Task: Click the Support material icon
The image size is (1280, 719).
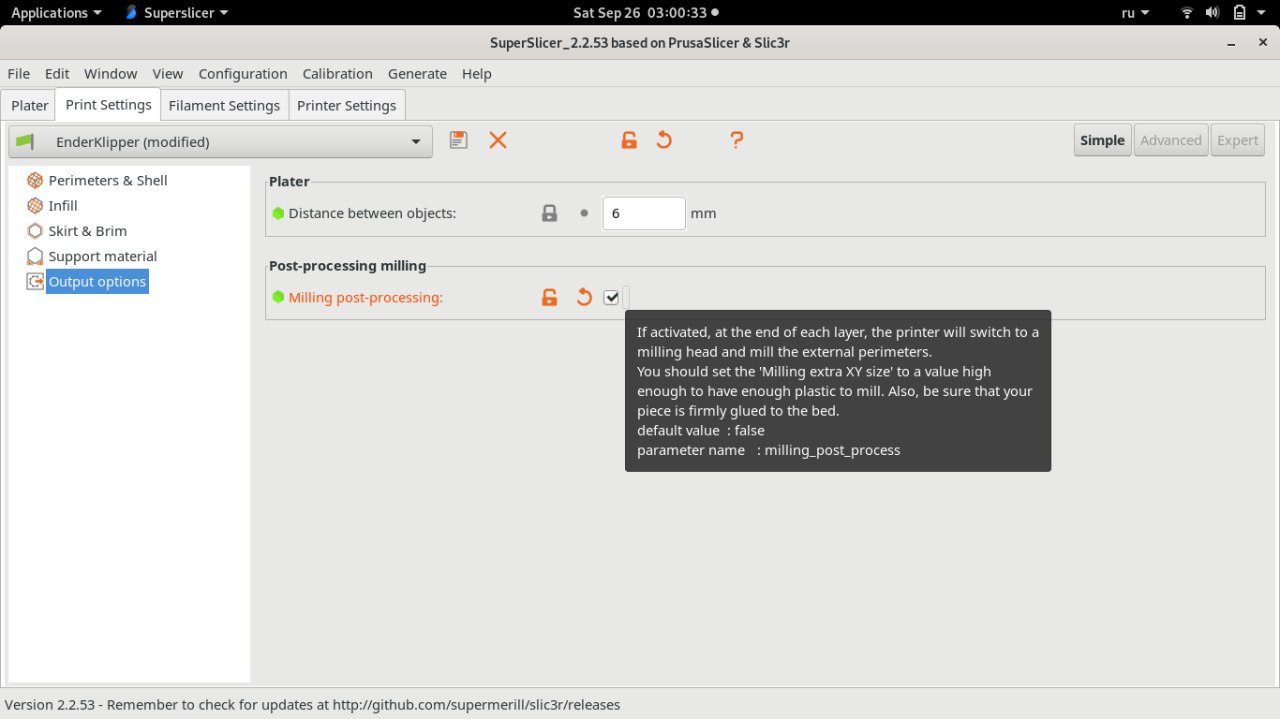Action: pyautogui.click(x=35, y=256)
